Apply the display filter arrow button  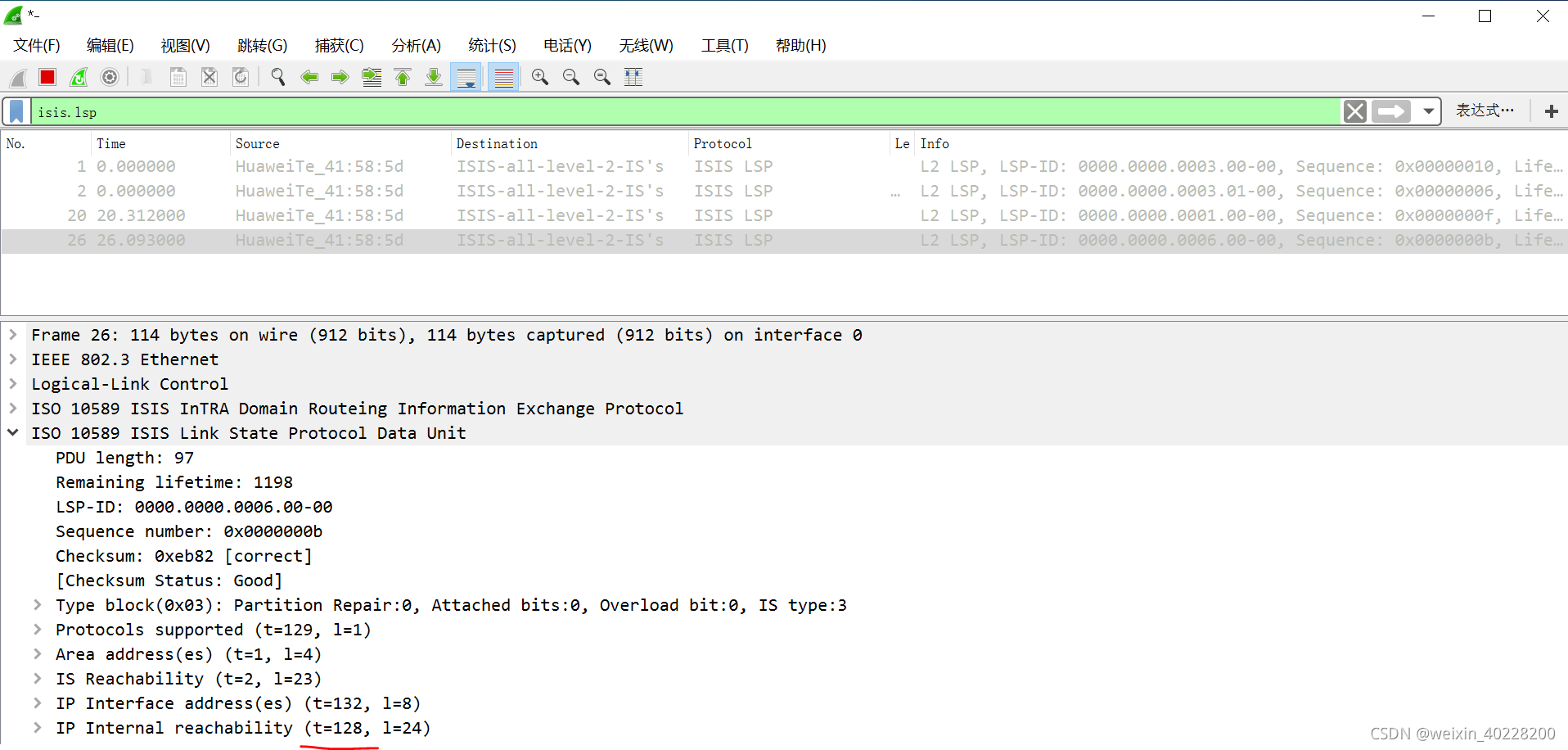coord(1392,111)
